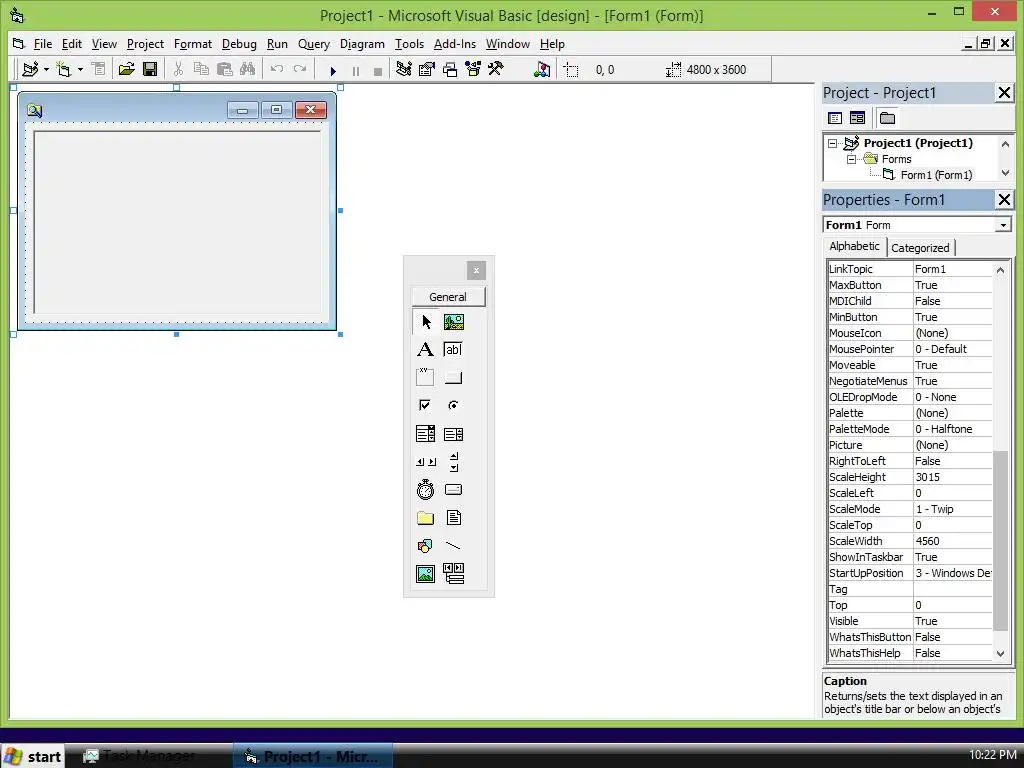Click the Find binoculars icon
Screen dimensions: 1024x768
(x=248, y=69)
